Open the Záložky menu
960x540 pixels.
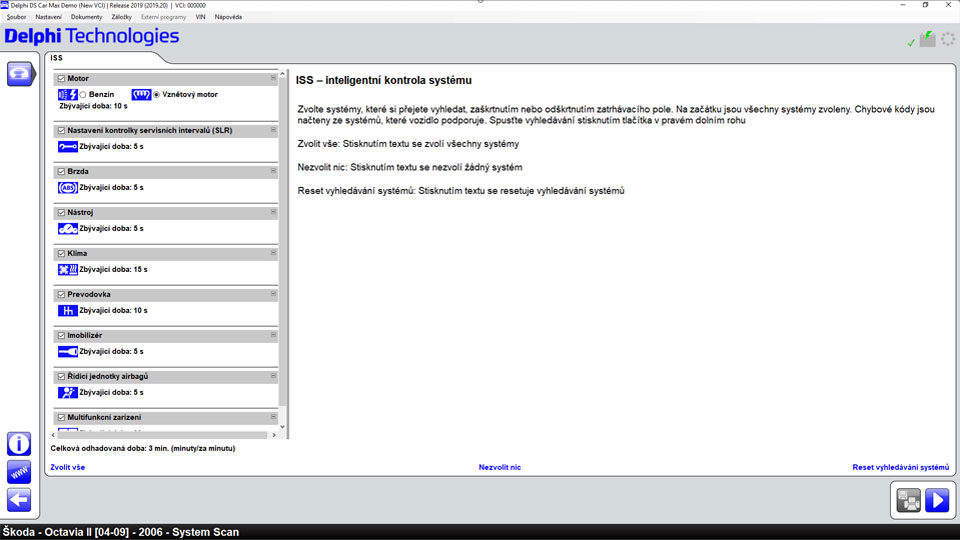[x=121, y=17]
